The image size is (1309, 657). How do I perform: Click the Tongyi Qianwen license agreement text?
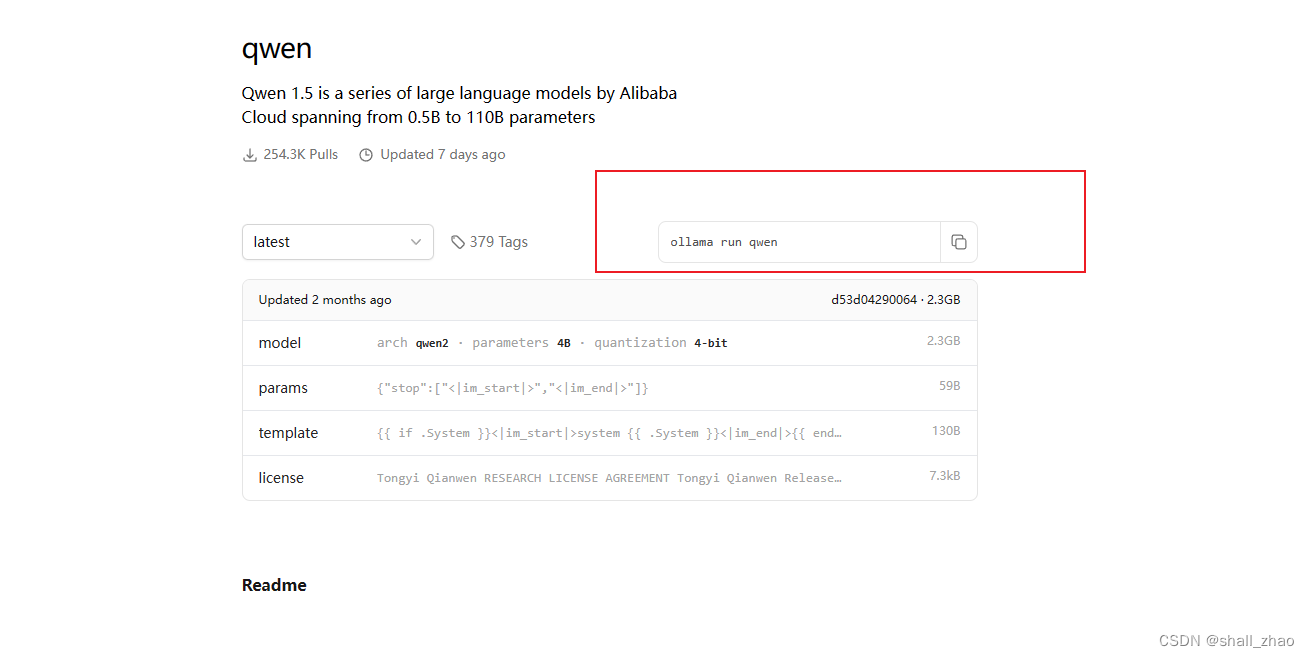click(x=609, y=478)
